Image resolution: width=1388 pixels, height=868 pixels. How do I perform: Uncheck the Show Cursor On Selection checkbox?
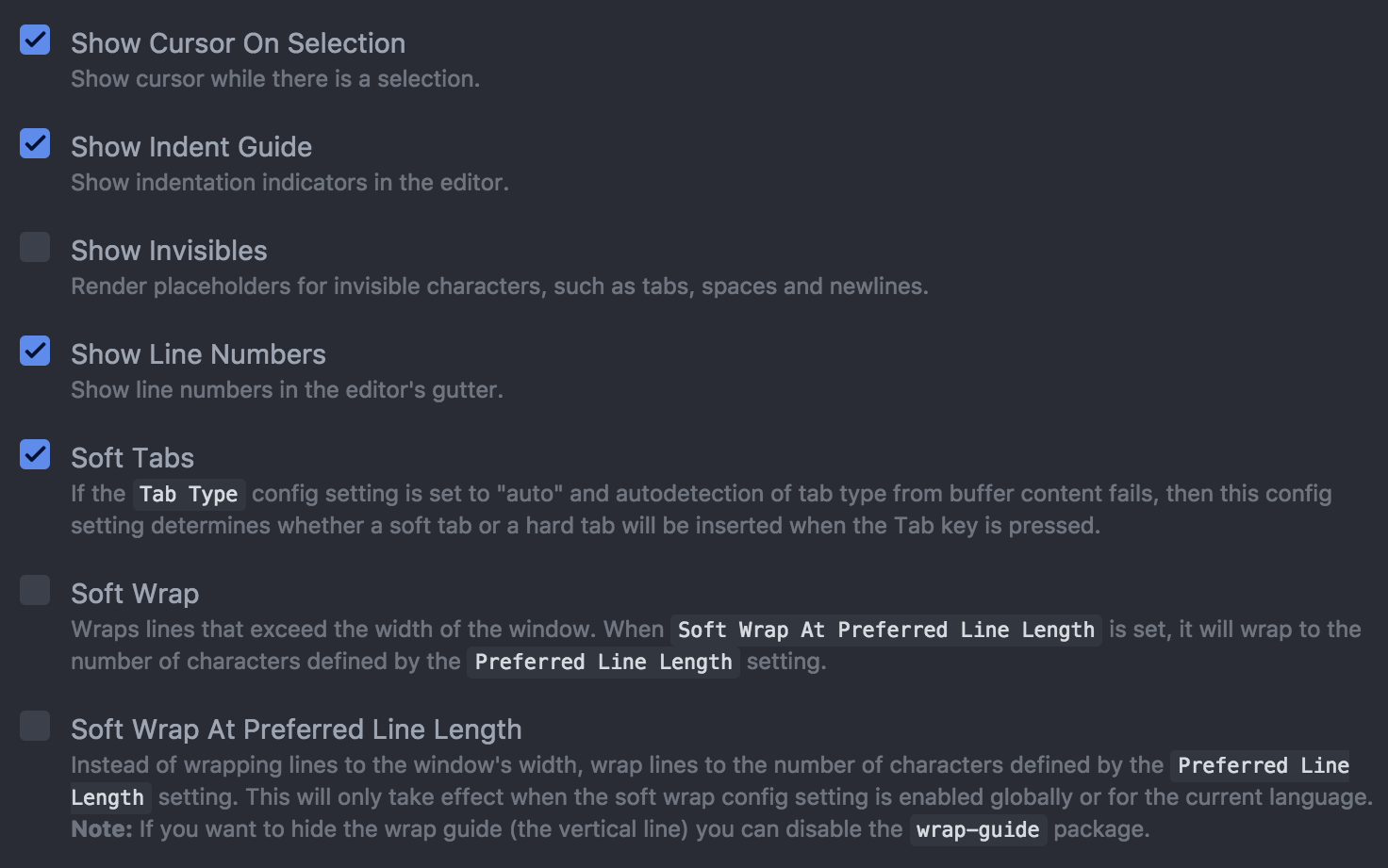coord(35,40)
